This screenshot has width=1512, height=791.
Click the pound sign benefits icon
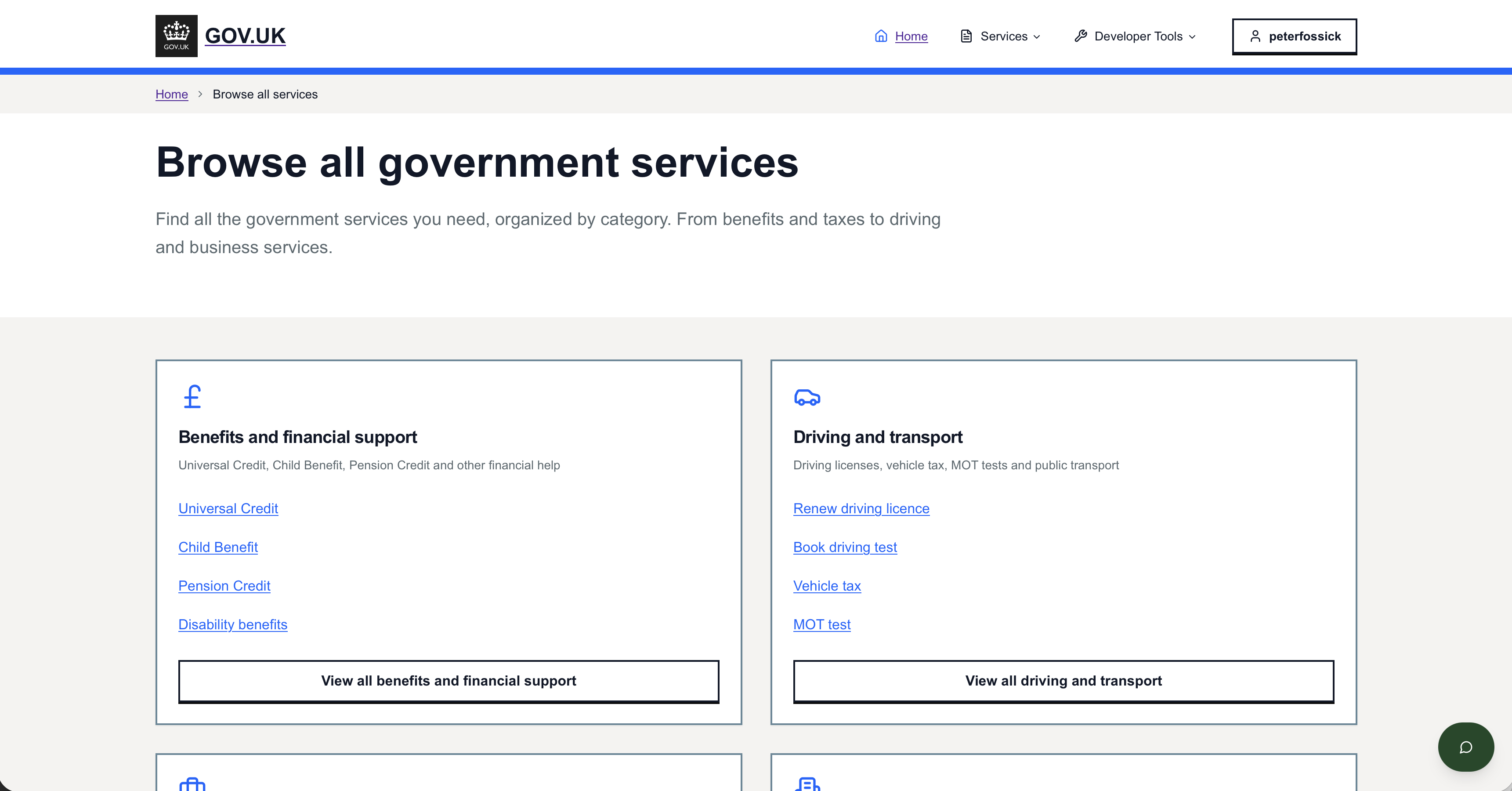(x=192, y=397)
